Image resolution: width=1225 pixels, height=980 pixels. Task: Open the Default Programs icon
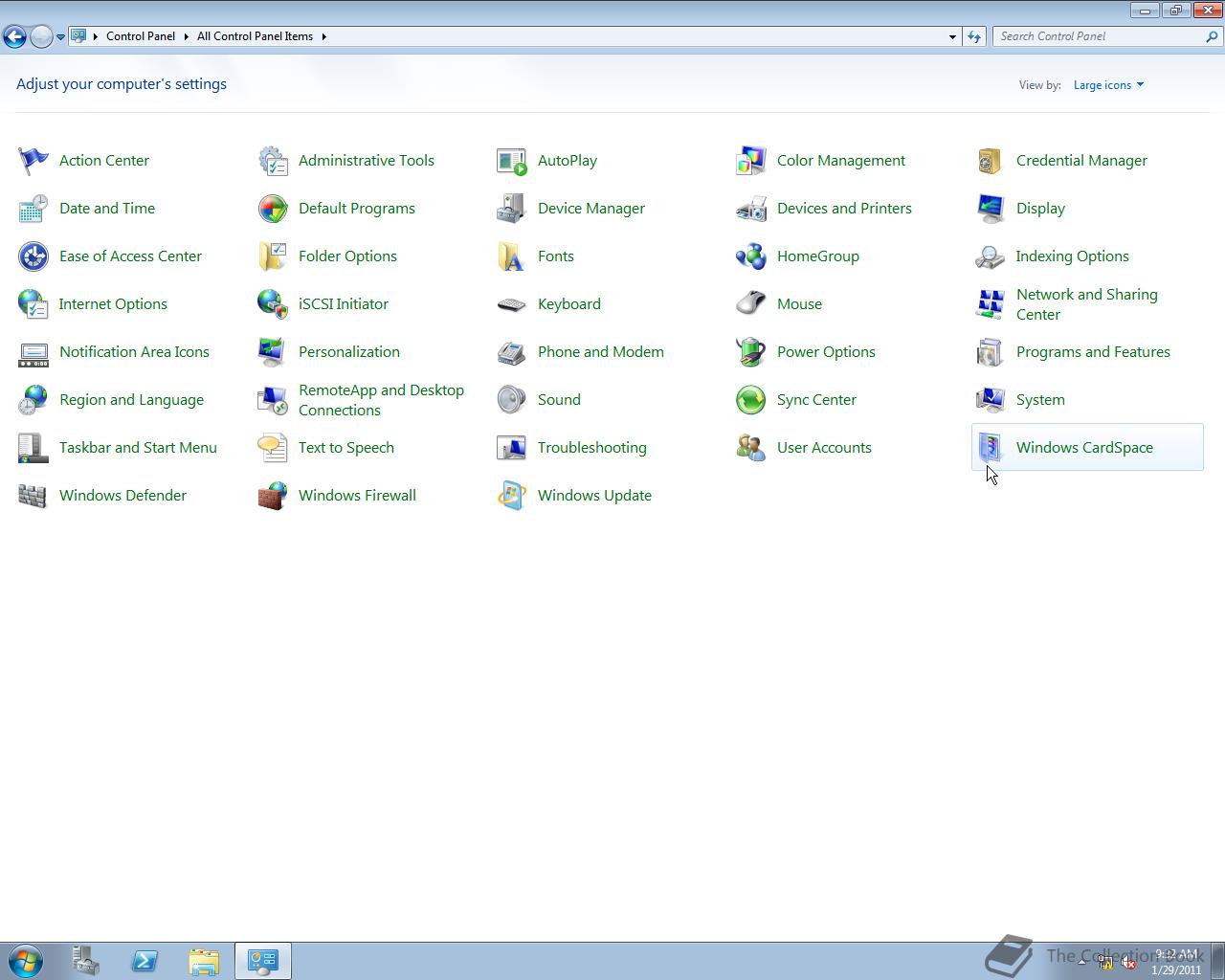[x=273, y=209]
